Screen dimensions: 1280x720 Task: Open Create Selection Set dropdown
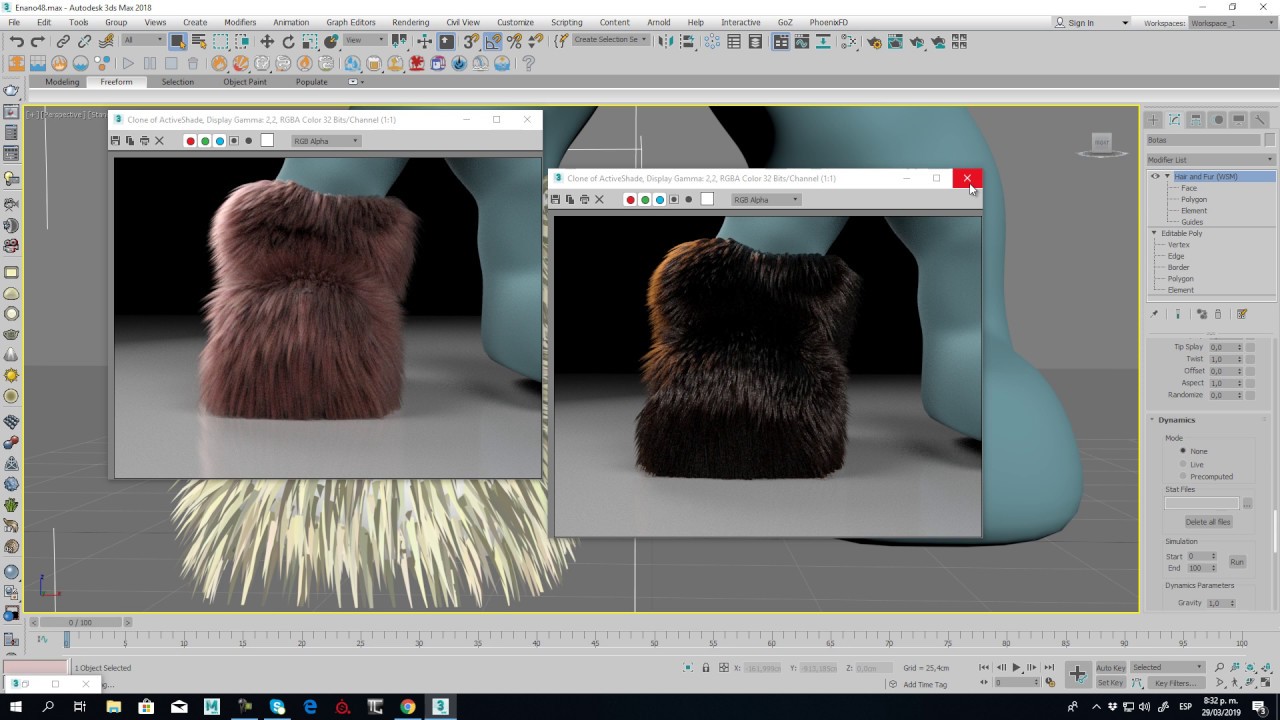point(610,40)
